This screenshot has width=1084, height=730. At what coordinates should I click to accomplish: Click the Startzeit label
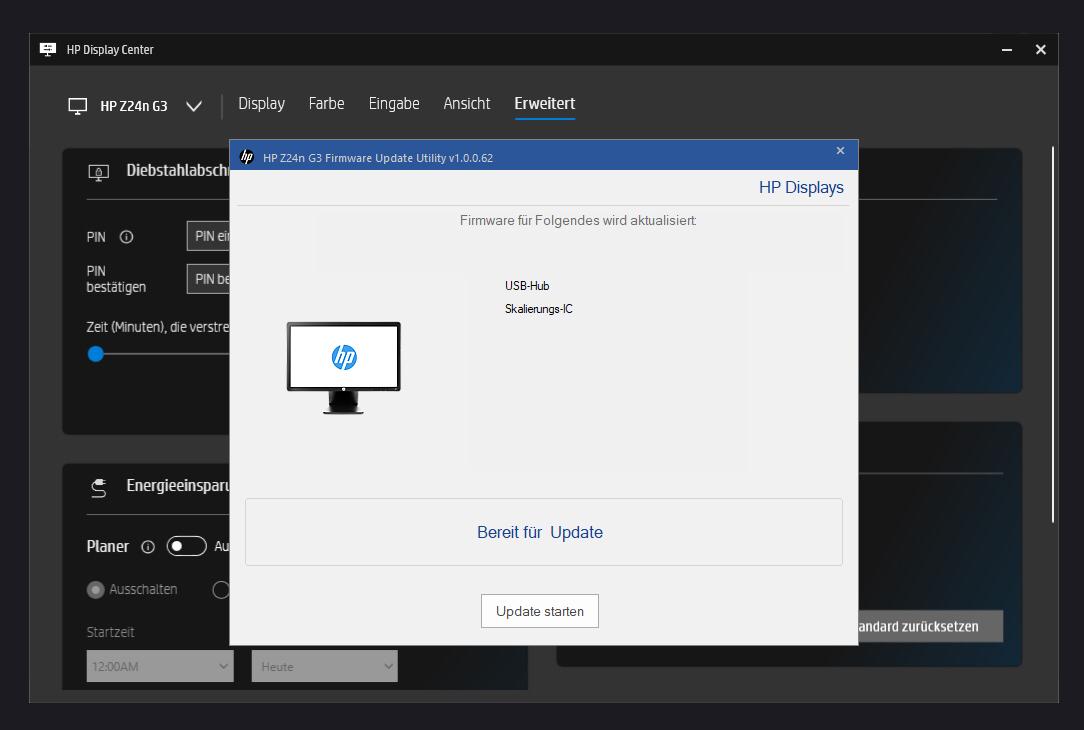pyautogui.click(x=110, y=632)
